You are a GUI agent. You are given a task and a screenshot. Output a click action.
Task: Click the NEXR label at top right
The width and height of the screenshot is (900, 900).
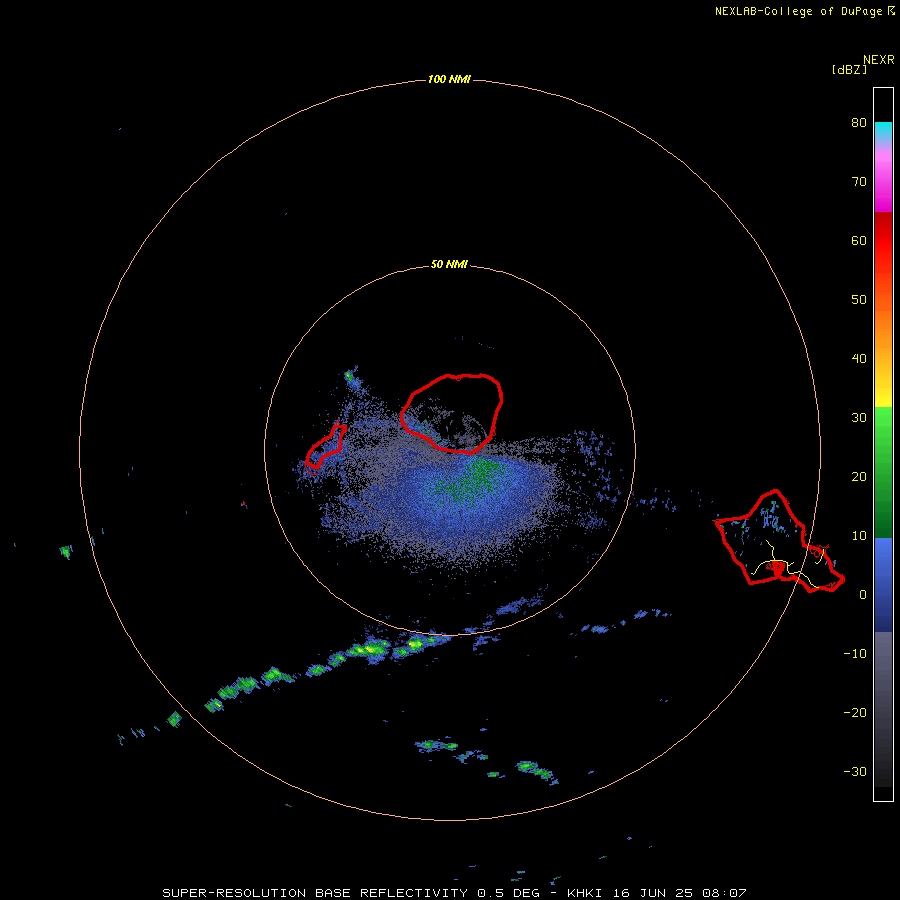pos(879,60)
